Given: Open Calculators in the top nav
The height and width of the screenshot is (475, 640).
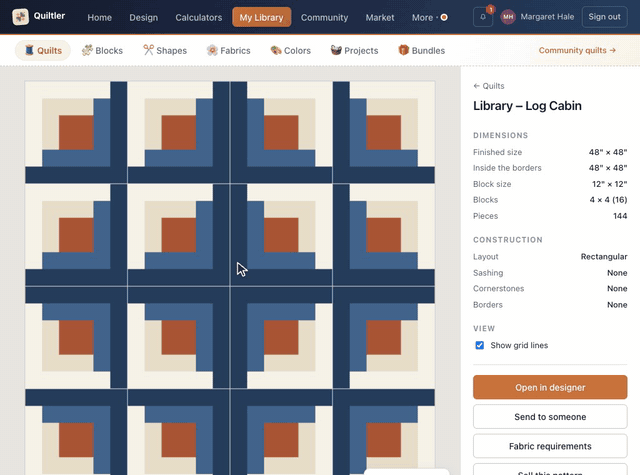Looking at the screenshot, I should (x=199, y=18).
